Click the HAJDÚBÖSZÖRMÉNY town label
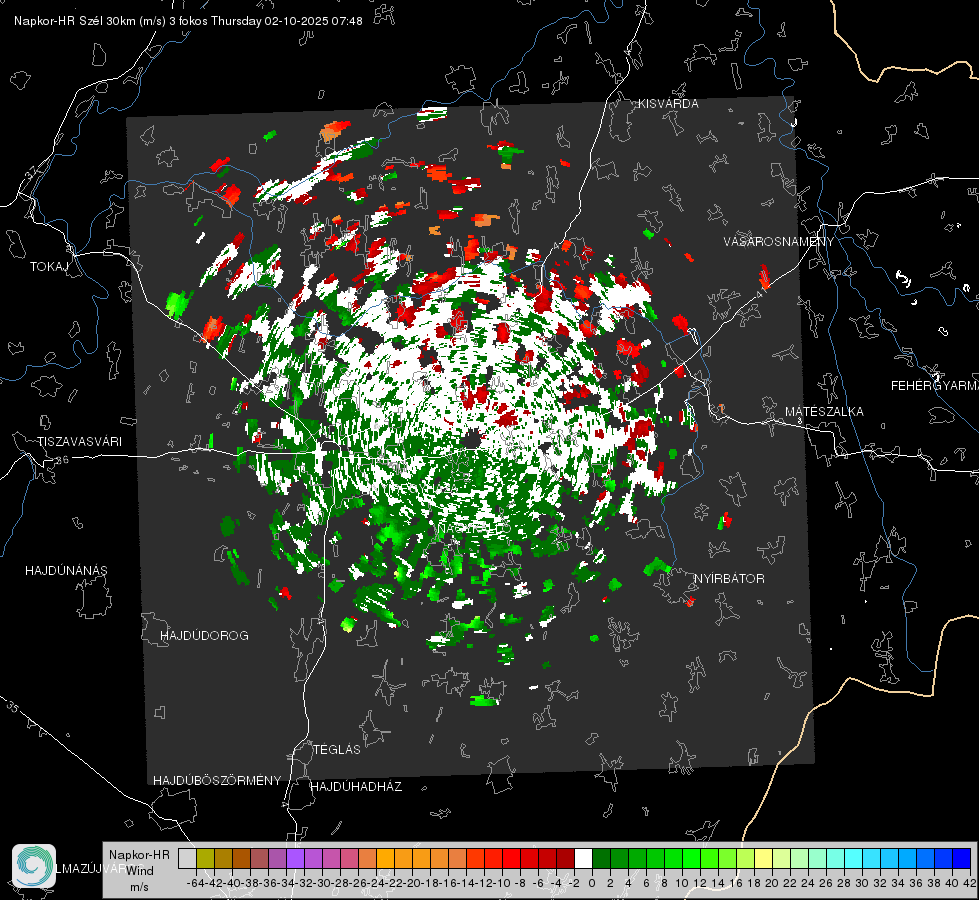 [x=217, y=781]
